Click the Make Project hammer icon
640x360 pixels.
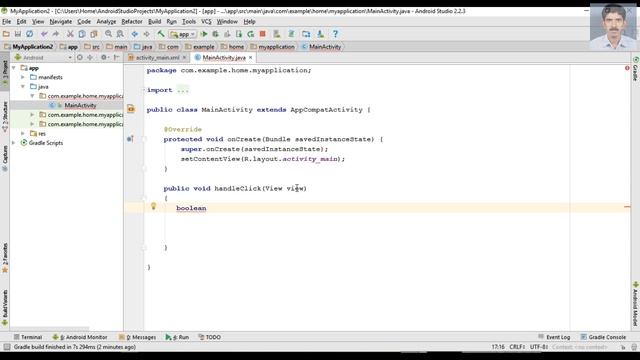click(161, 34)
